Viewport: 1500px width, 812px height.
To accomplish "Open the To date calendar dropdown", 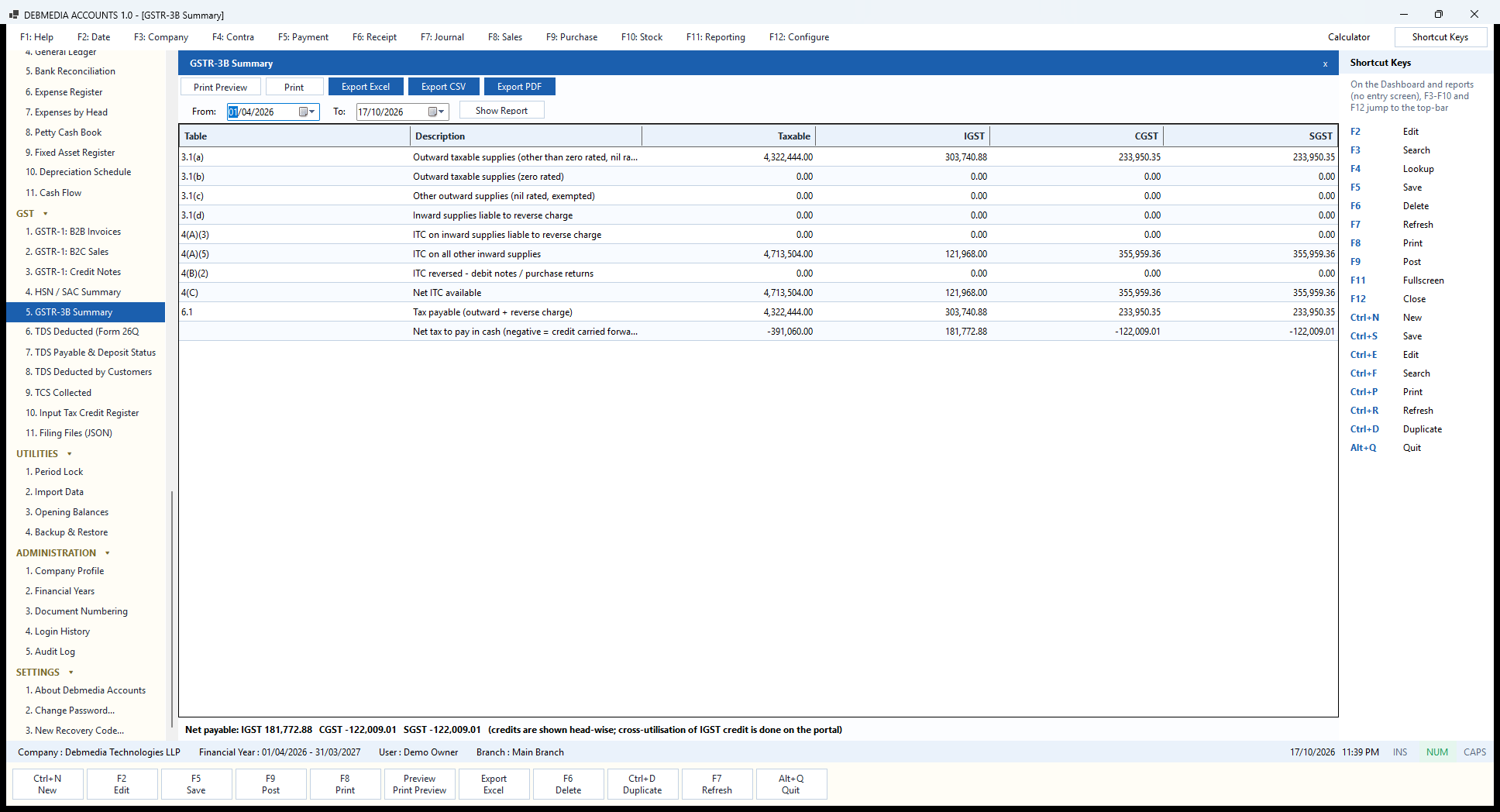I will tap(437, 112).
